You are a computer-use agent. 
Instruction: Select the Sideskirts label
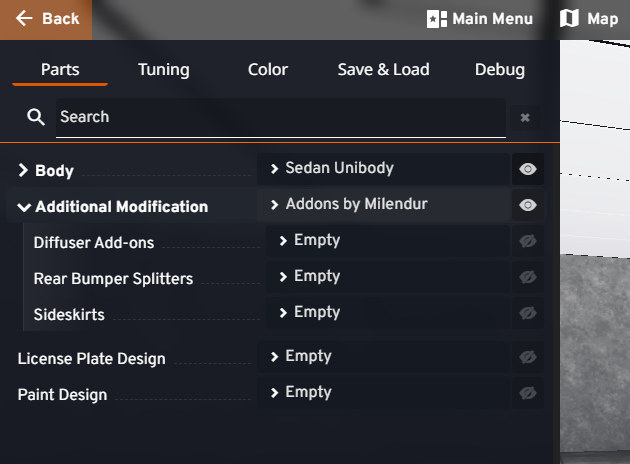coord(69,315)
